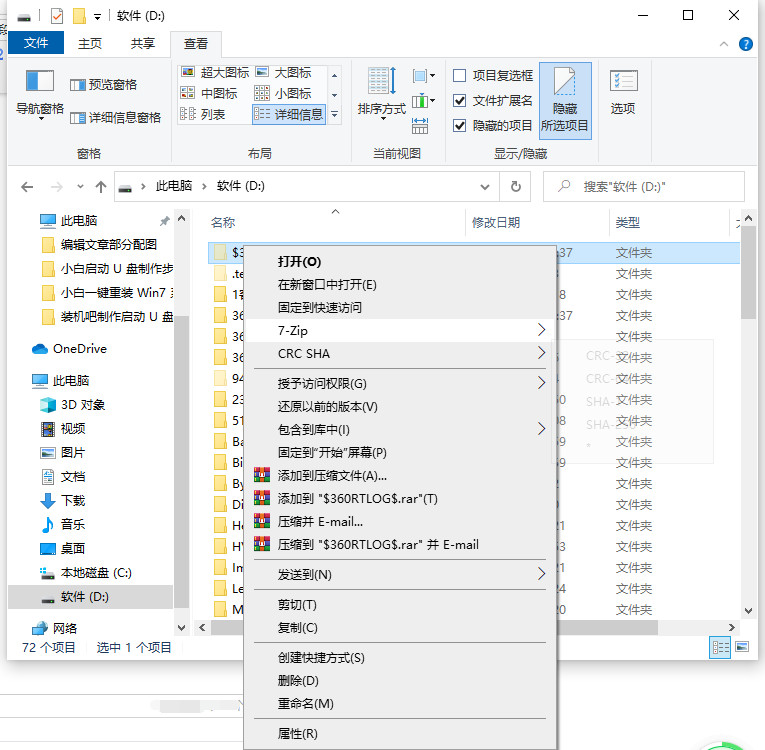Screen dimensions: 765x750
Task: Enable the 项目复选框 checkbox
Action: (460, 76)
